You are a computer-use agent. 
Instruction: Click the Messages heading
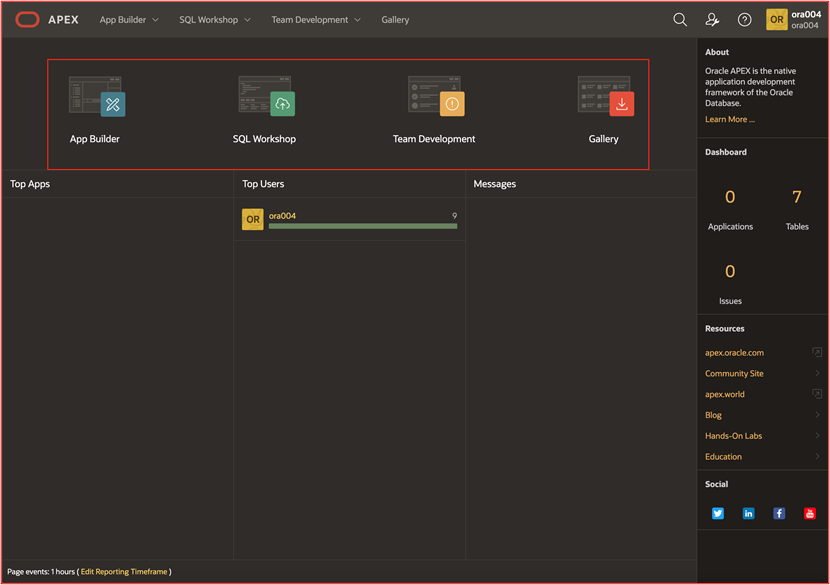tap(494, 184)
